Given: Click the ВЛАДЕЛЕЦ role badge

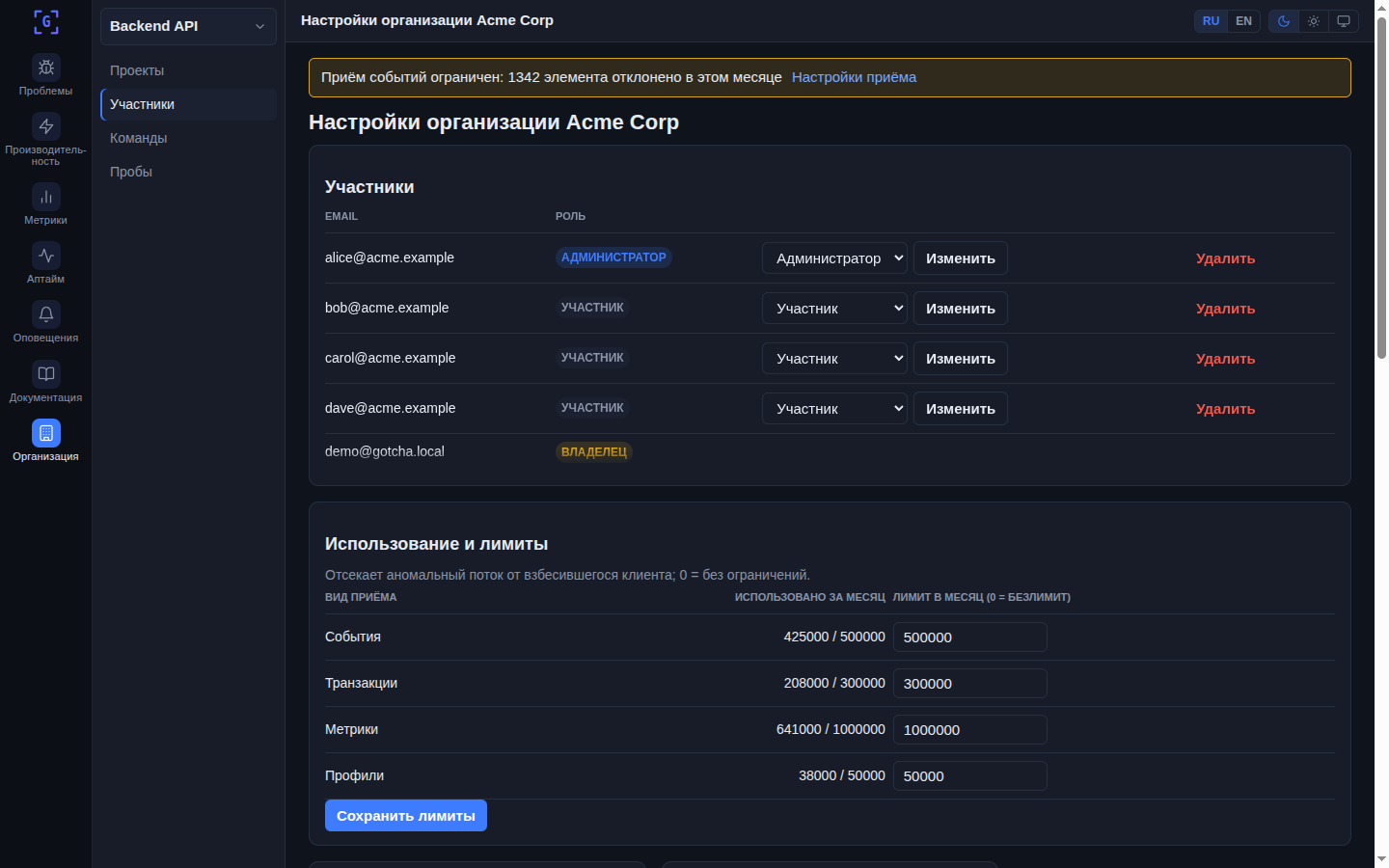Looking at the screenshot, I should 594,451.
